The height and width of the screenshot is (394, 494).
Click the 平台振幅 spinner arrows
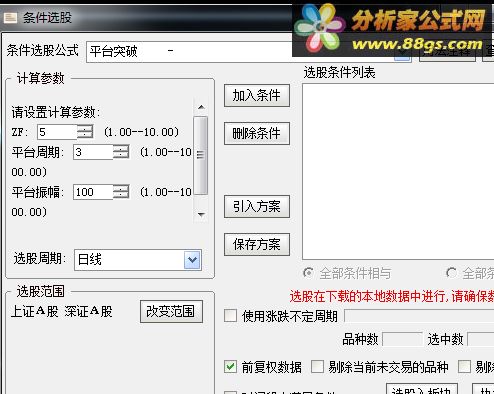(x=121, y=192)
